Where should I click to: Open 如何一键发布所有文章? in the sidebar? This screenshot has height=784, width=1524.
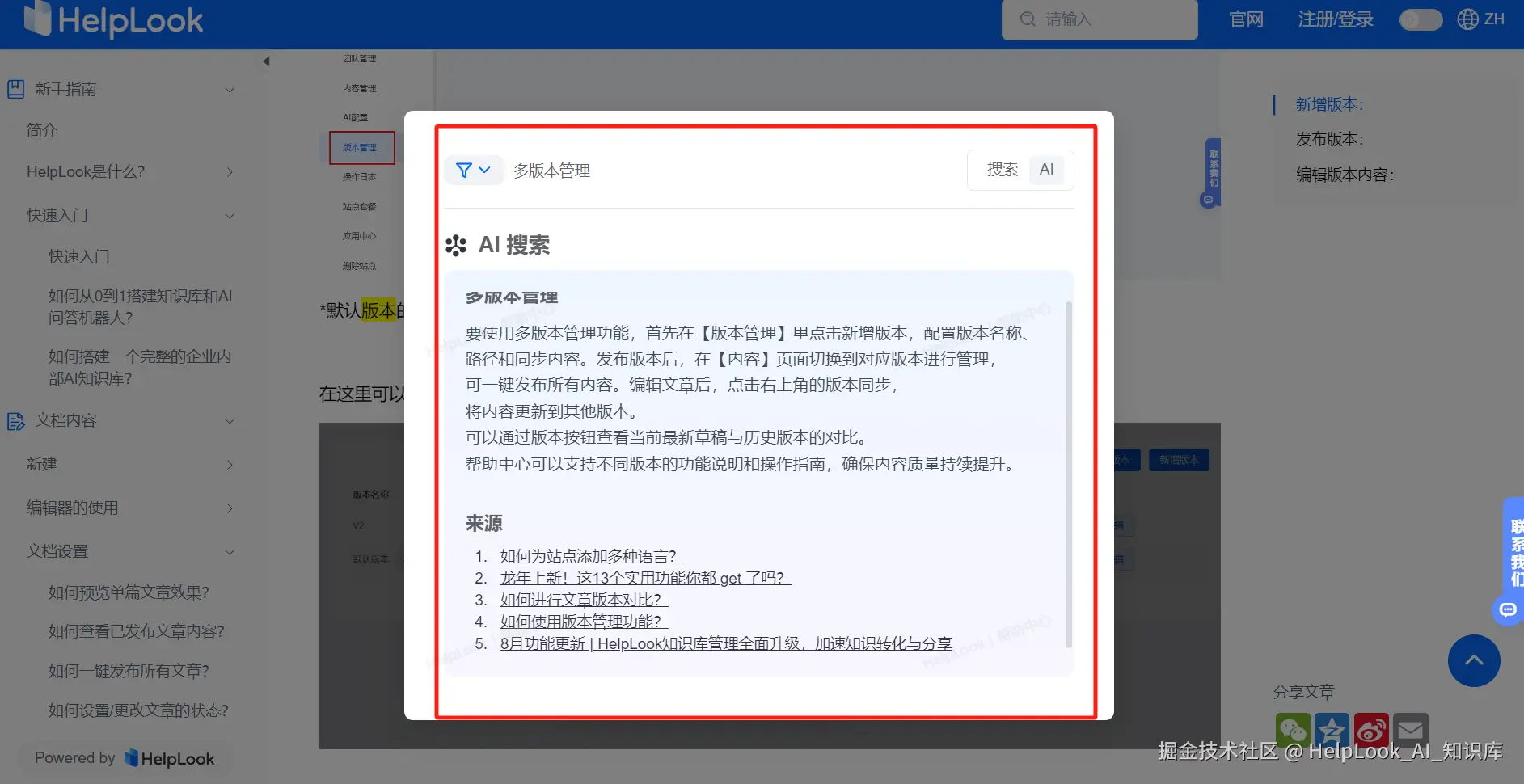(x=129, y=671)
